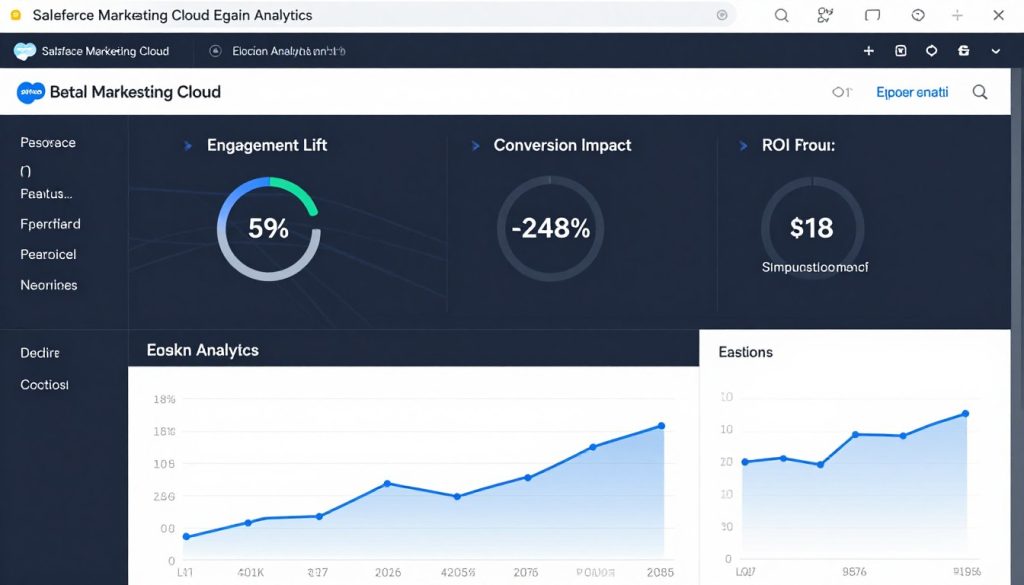The image size is (1024, 585).
Task: Open the search icon in the header
Action: (x=979, y=91)
